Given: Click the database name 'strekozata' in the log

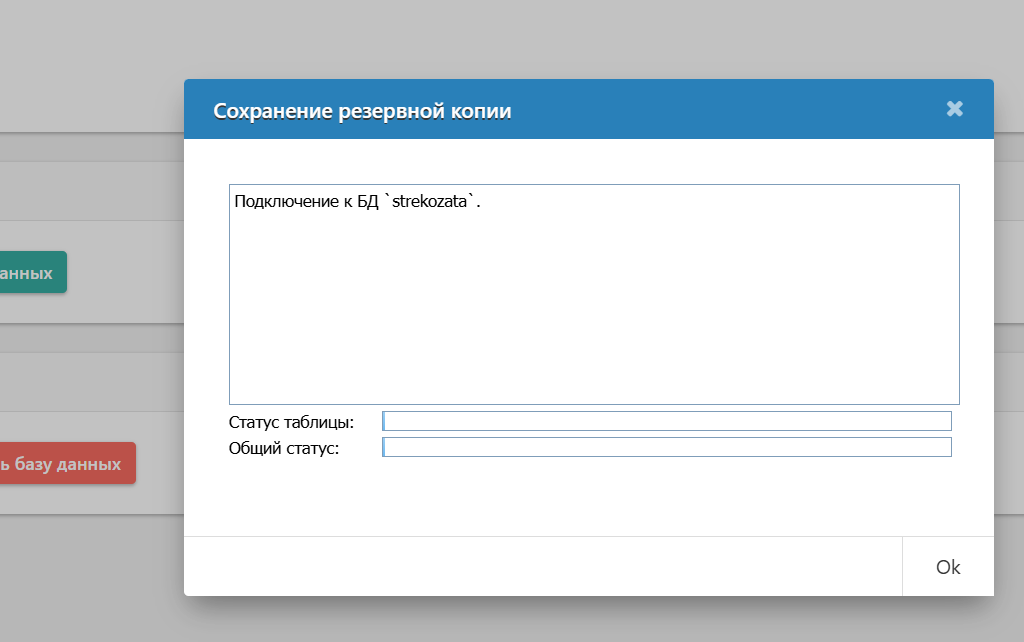Looking at the screenshot, I should click(430, 201).
